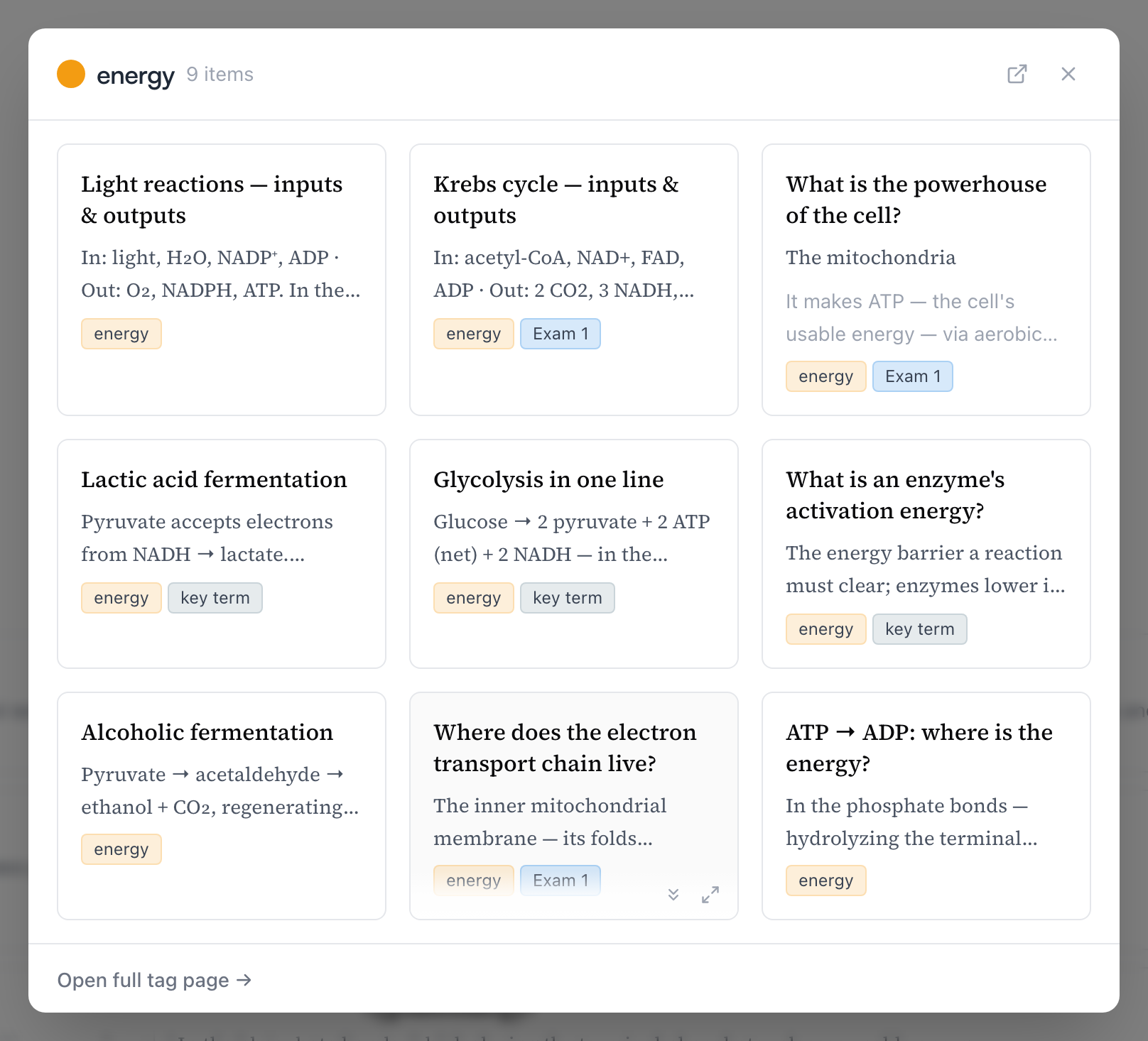The height and width of the screenshot is (1041, 1148).
Task: Click energy tag on ATP to ADP card
Action: [x=826, y=881]
